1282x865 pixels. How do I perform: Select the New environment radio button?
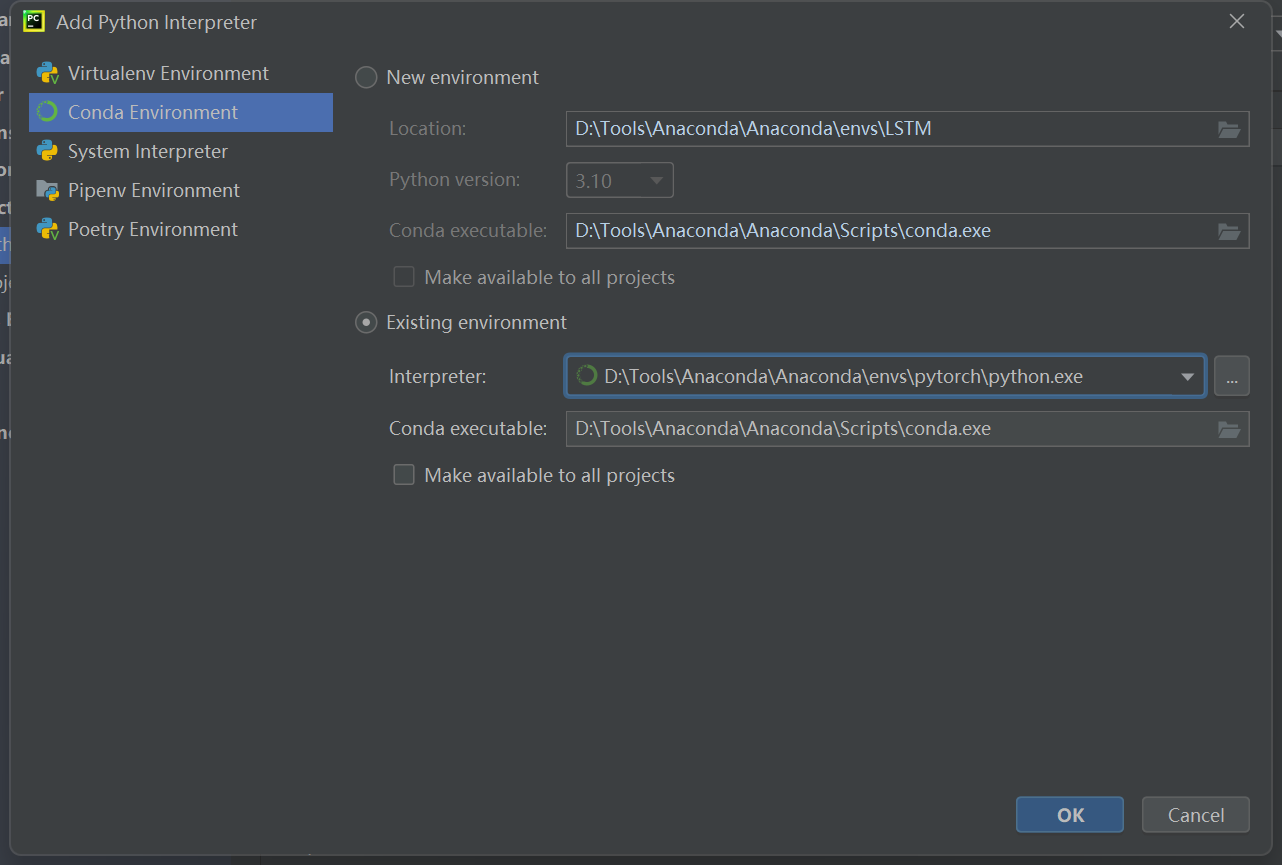367,77
